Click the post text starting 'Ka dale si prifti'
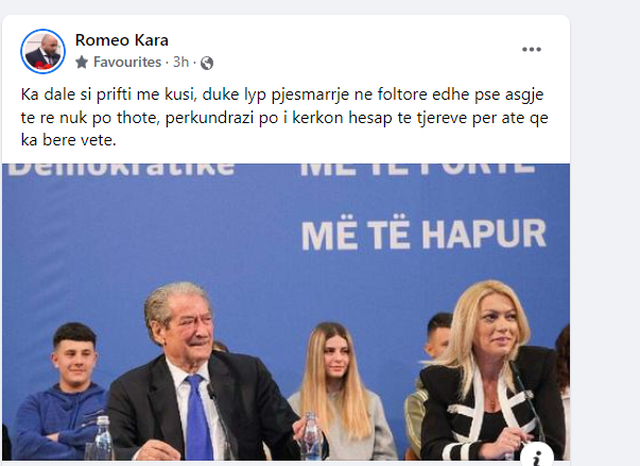Screen dimensions: 640x466 click(284, 117)
